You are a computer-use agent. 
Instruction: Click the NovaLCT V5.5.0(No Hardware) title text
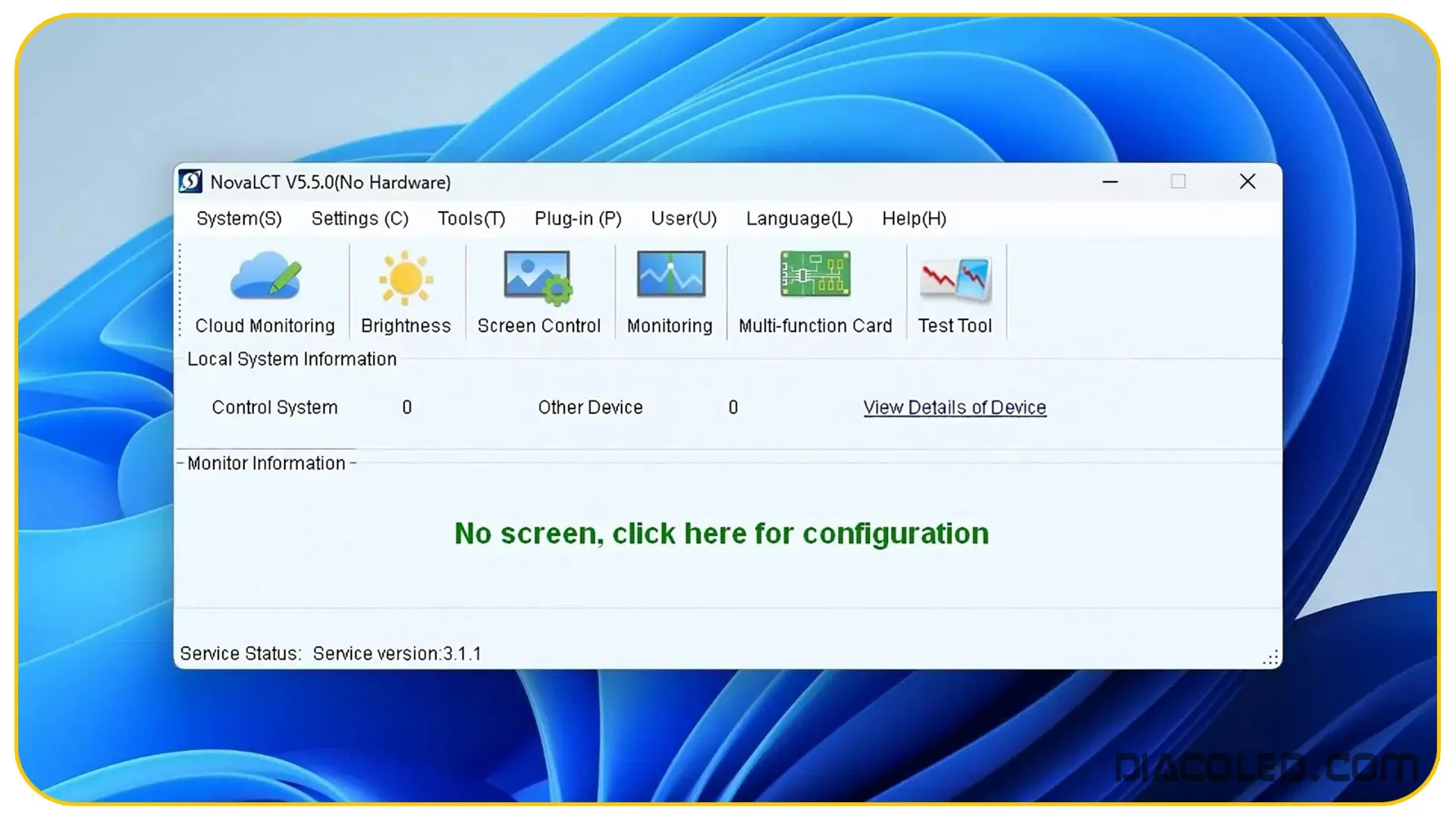pyautogui.click(x=331, y=182)
